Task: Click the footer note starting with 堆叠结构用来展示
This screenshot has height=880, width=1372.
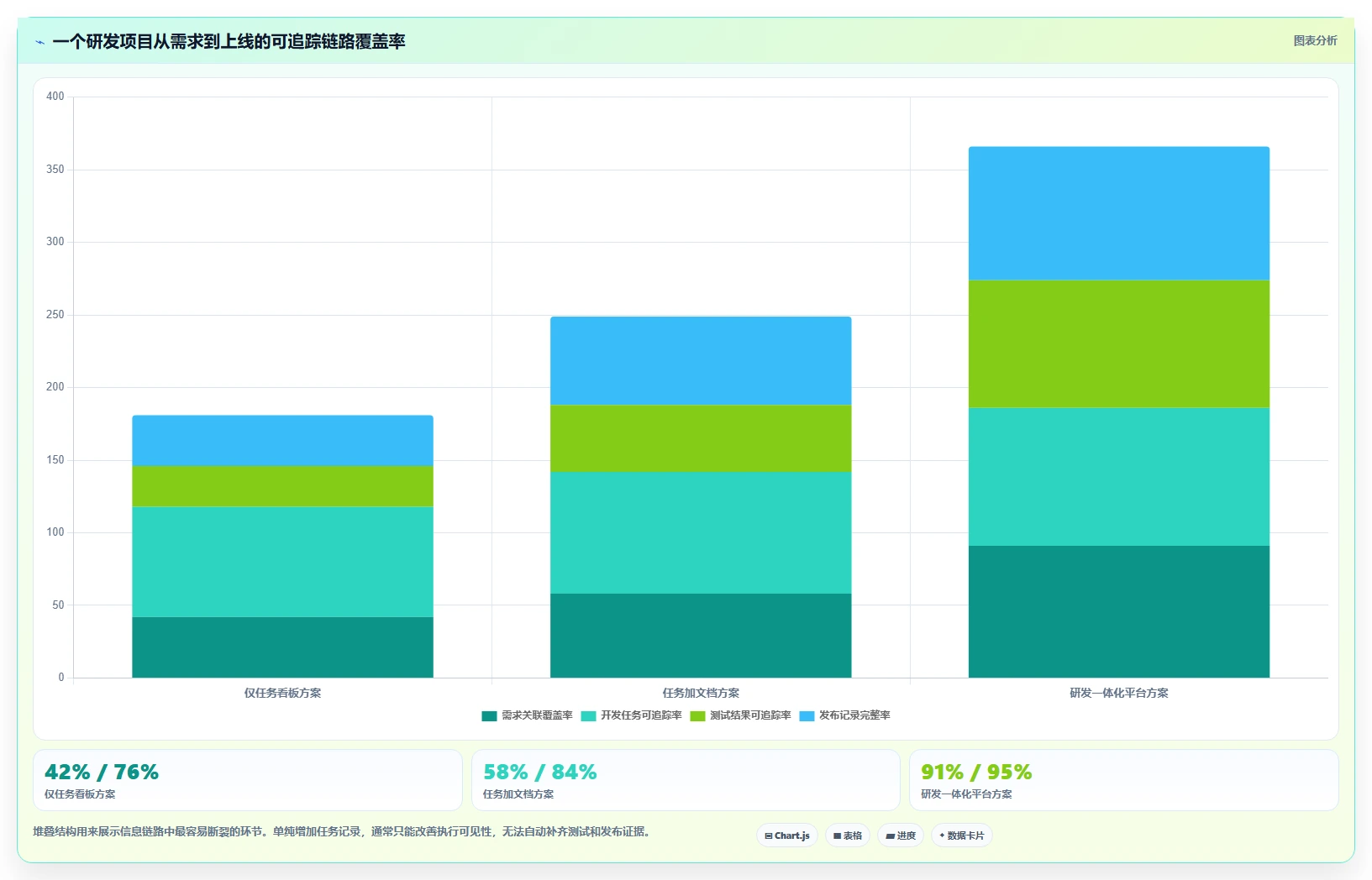Action: click(x=341, y=831)
